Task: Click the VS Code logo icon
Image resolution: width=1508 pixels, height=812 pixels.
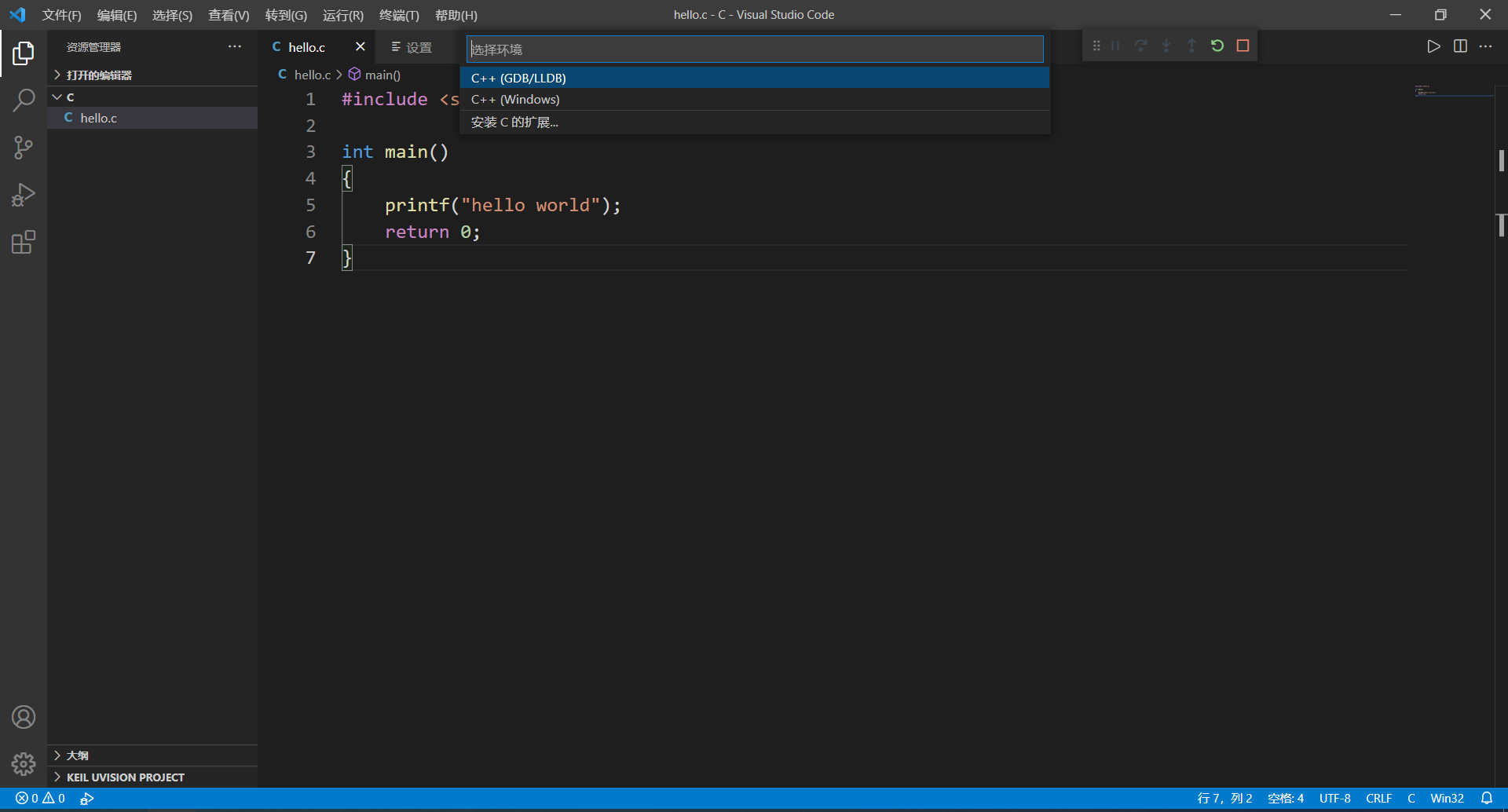Action: [x=17, y=15]
